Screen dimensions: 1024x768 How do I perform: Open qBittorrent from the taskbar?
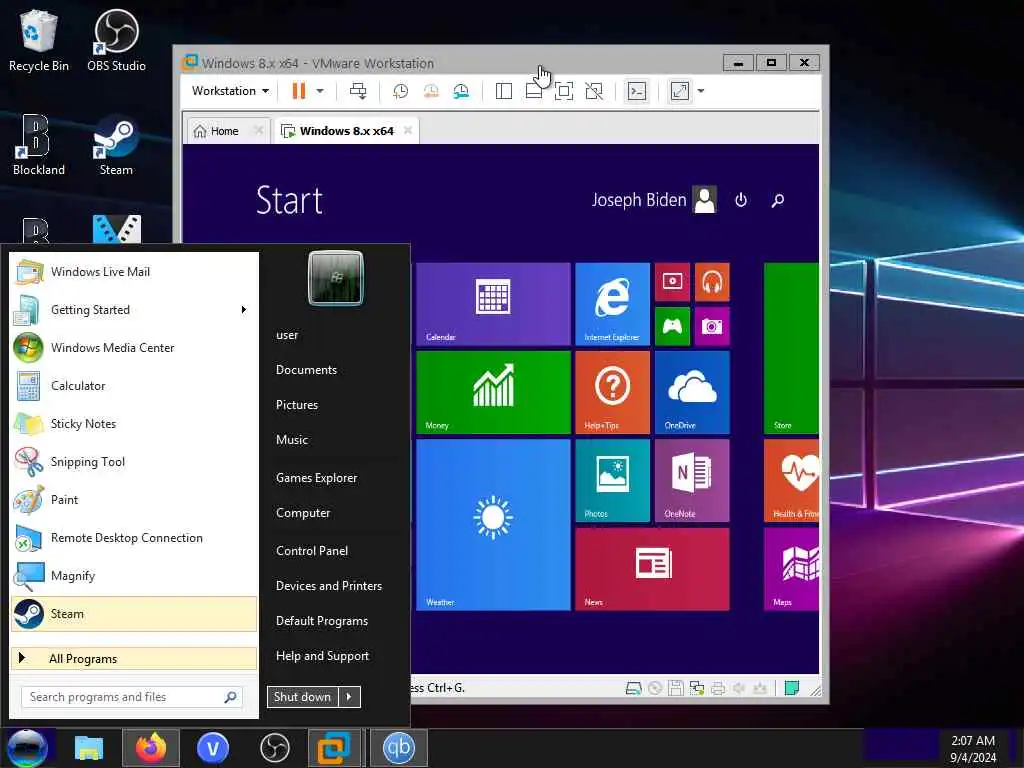398,748
